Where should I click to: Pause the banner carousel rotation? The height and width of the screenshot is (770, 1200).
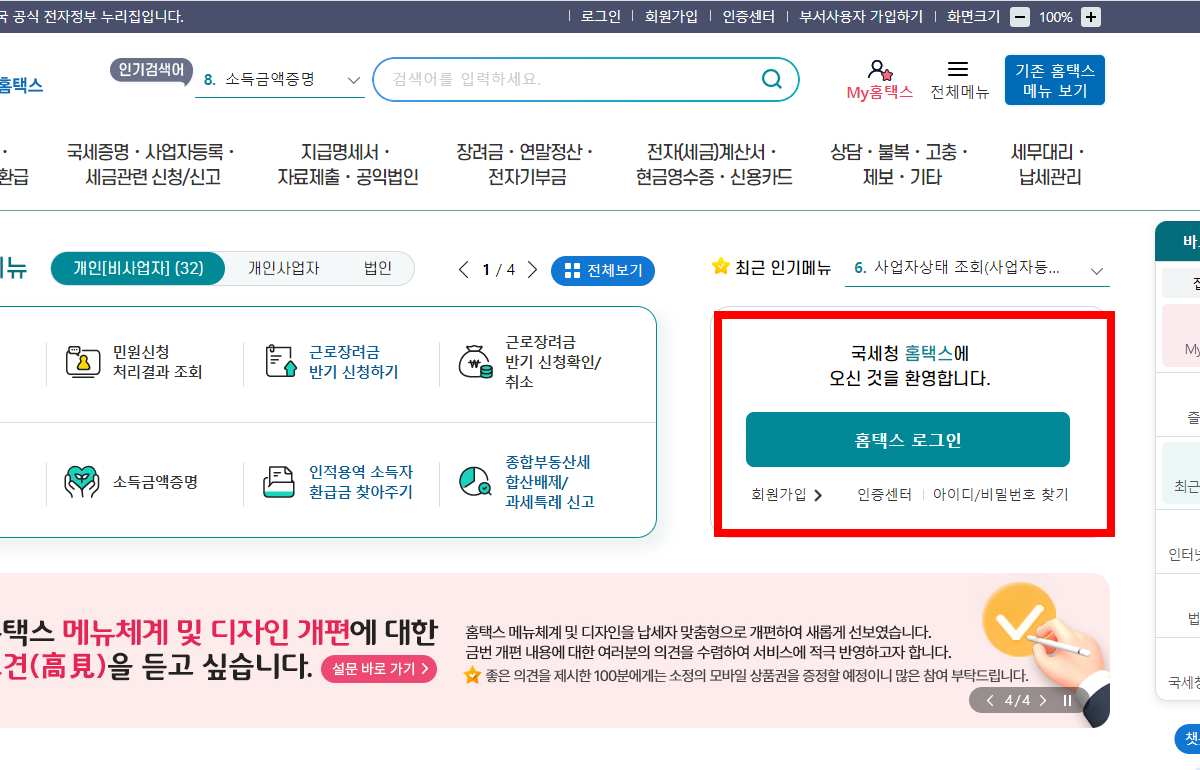point(1066,700)
